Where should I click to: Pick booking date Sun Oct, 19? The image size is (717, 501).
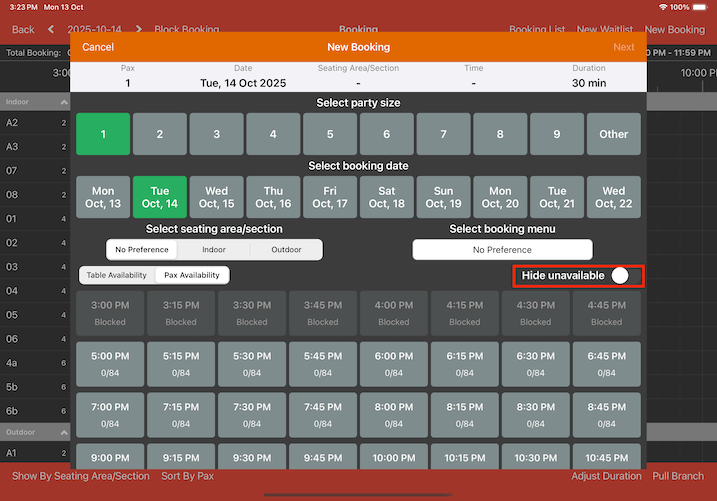[x=443, y=197]
